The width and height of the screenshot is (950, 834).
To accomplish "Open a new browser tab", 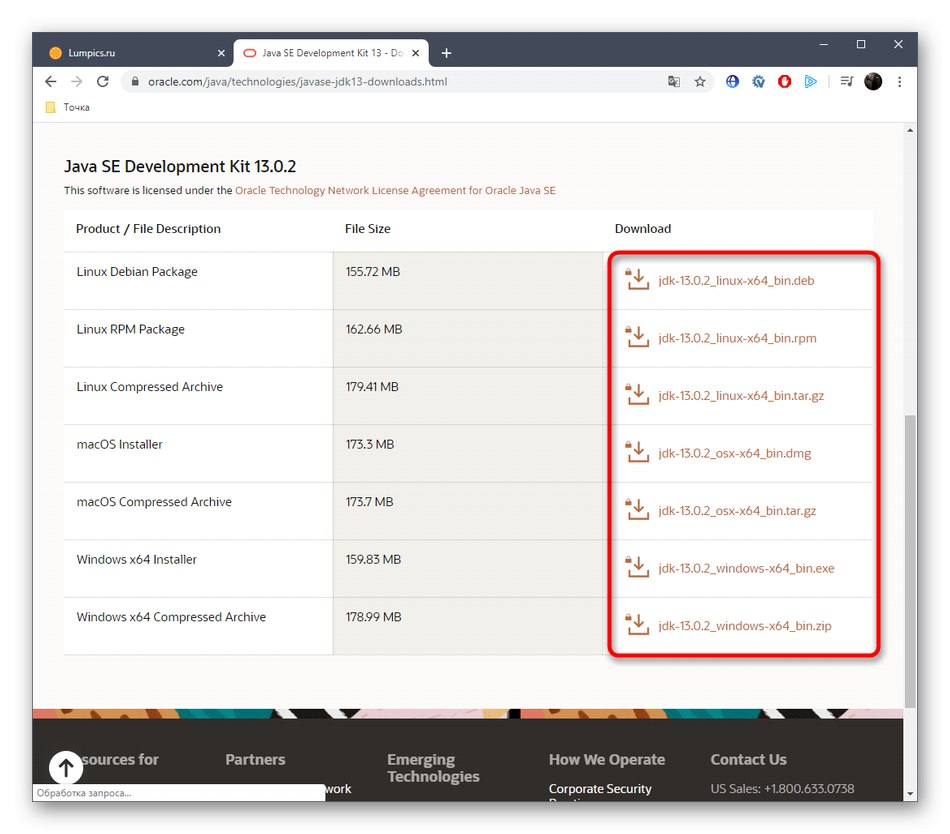I will tap(446, 53).
